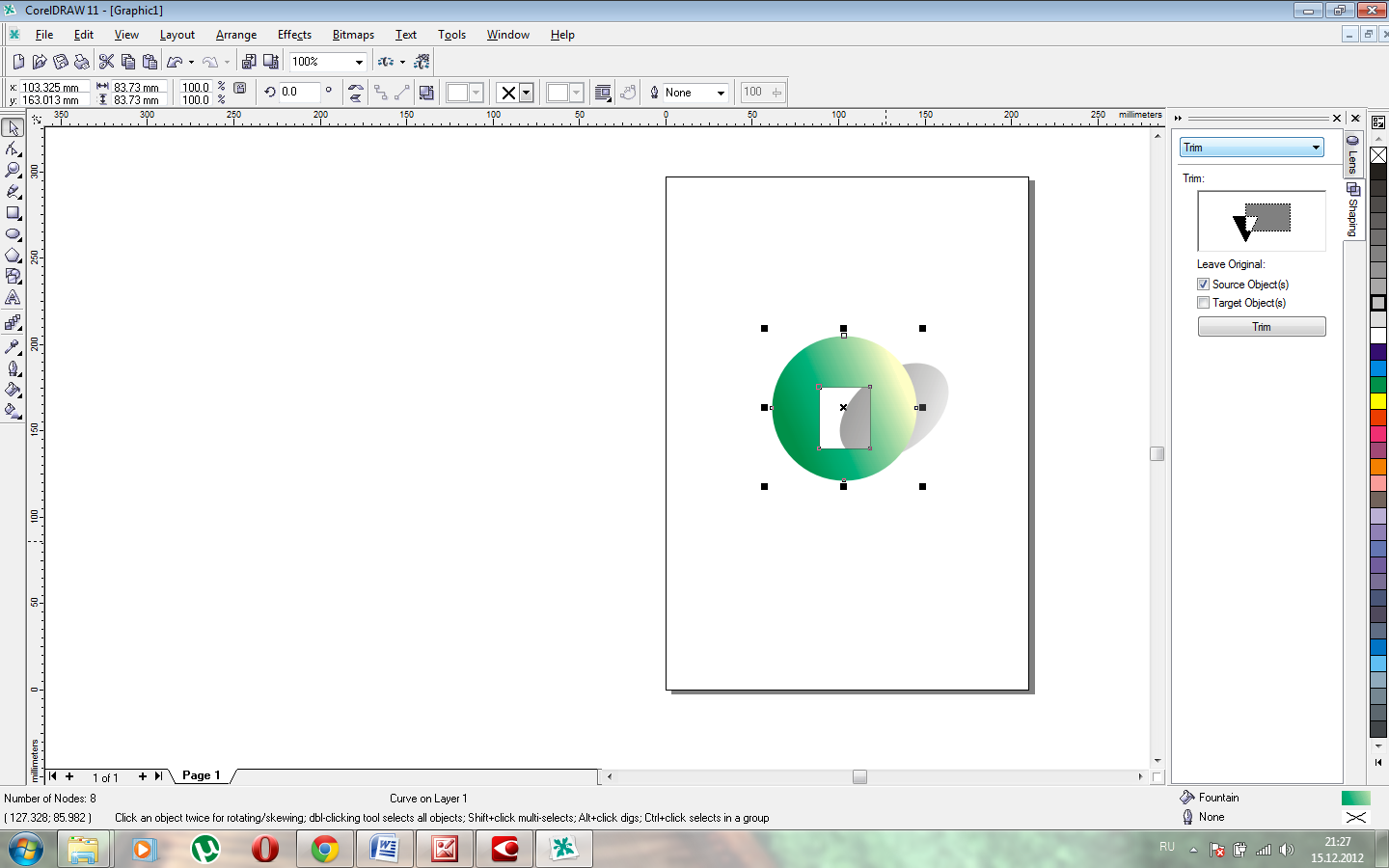This screenshot has height=868, width=1389.
Task: Uncheck Source Object(s) checkbox
Action: tap(1203, 285)
